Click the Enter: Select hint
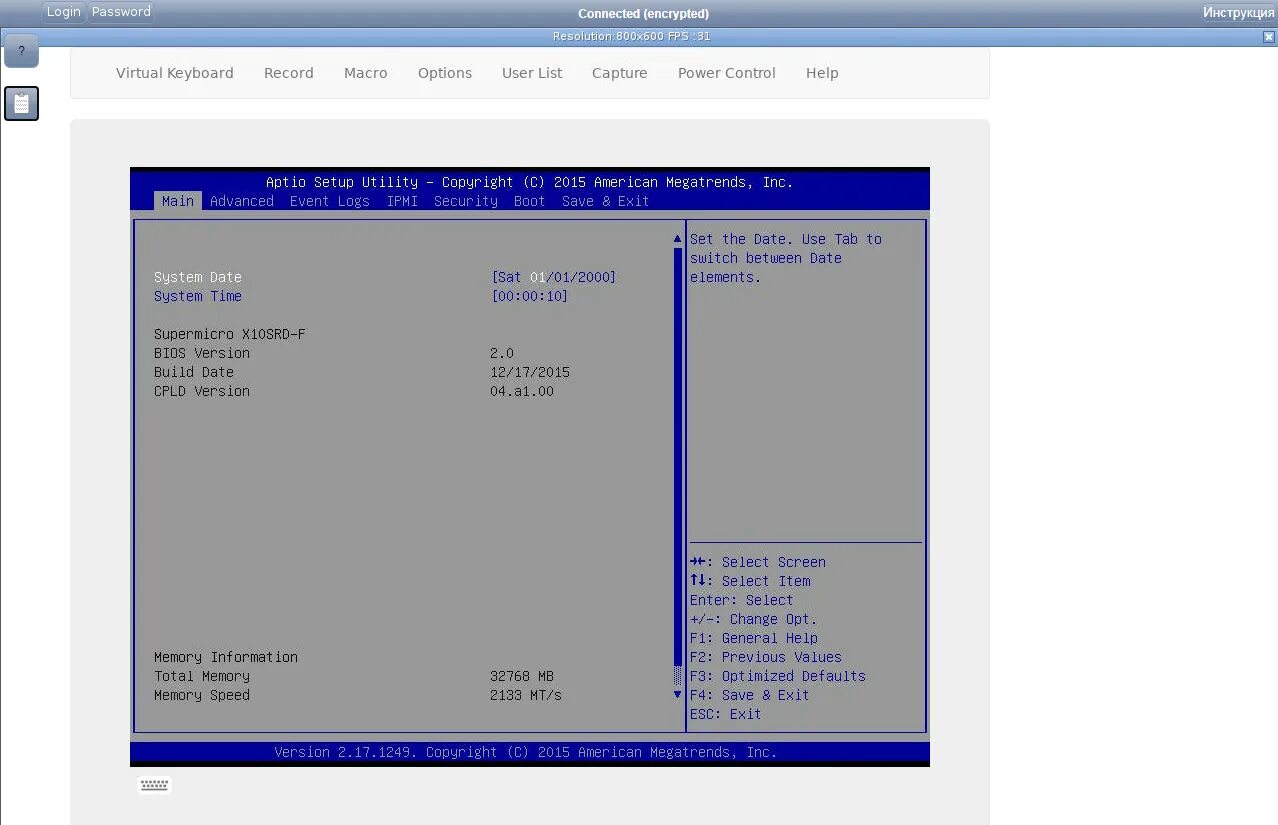 click(742, 600)
